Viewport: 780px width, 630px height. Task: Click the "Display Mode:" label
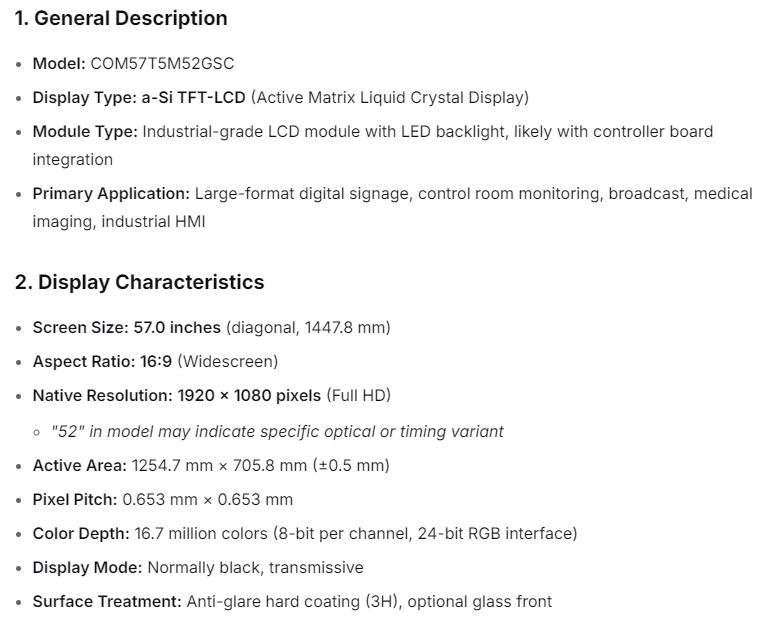pyautogui.click(x=87, y=567)
